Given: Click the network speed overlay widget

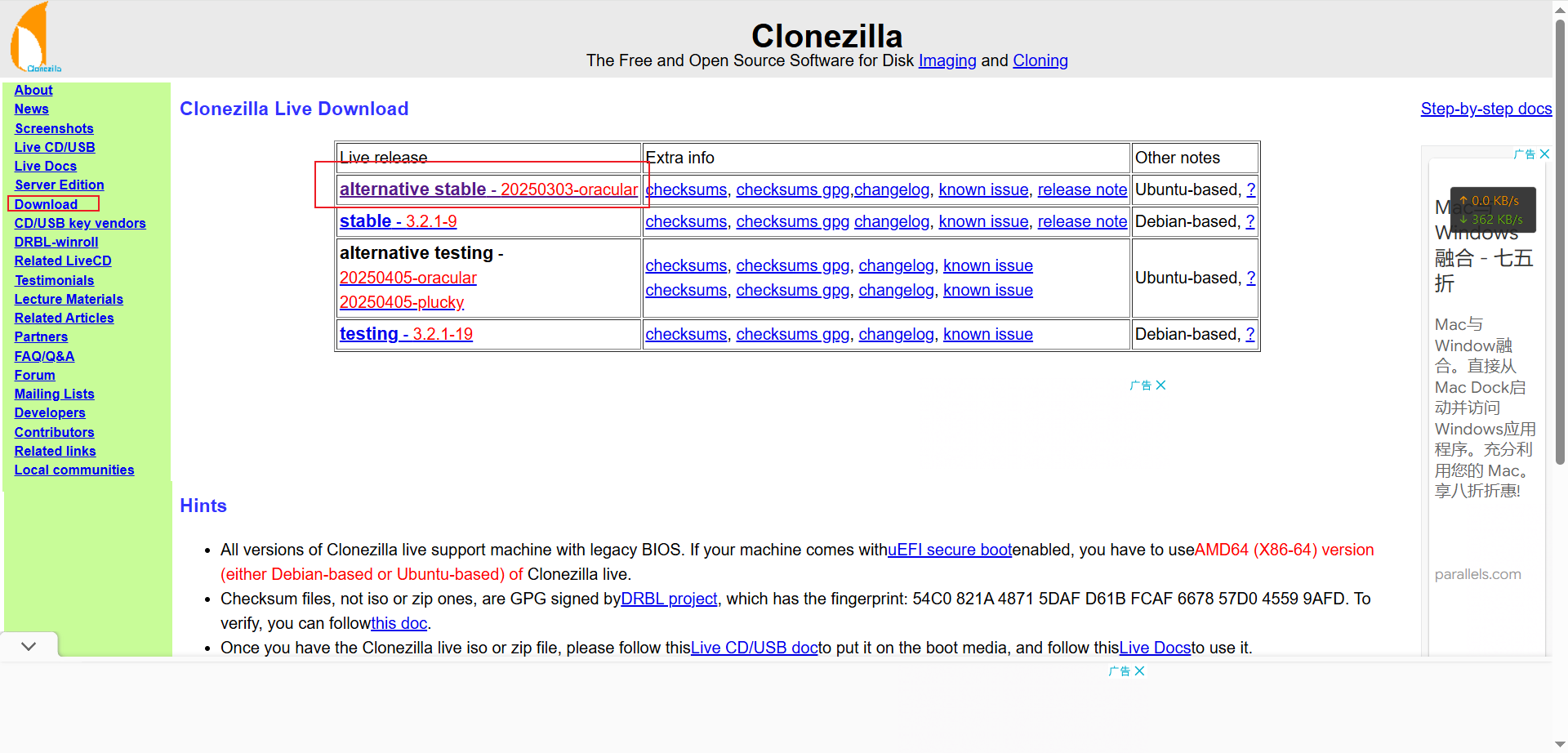Looking at the screenshot, I should (1493, 210).
